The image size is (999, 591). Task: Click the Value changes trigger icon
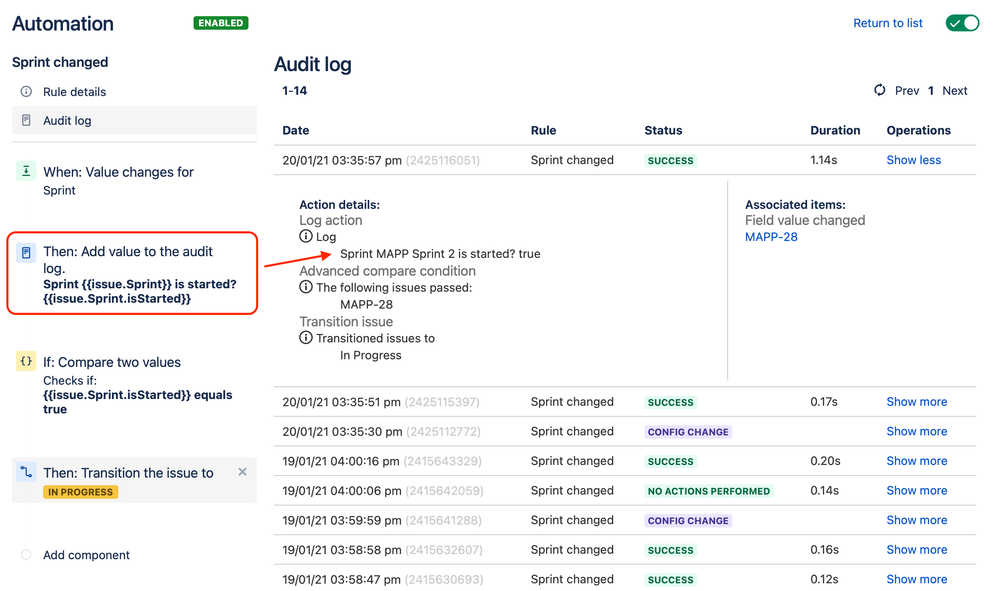tap(26, 171)
